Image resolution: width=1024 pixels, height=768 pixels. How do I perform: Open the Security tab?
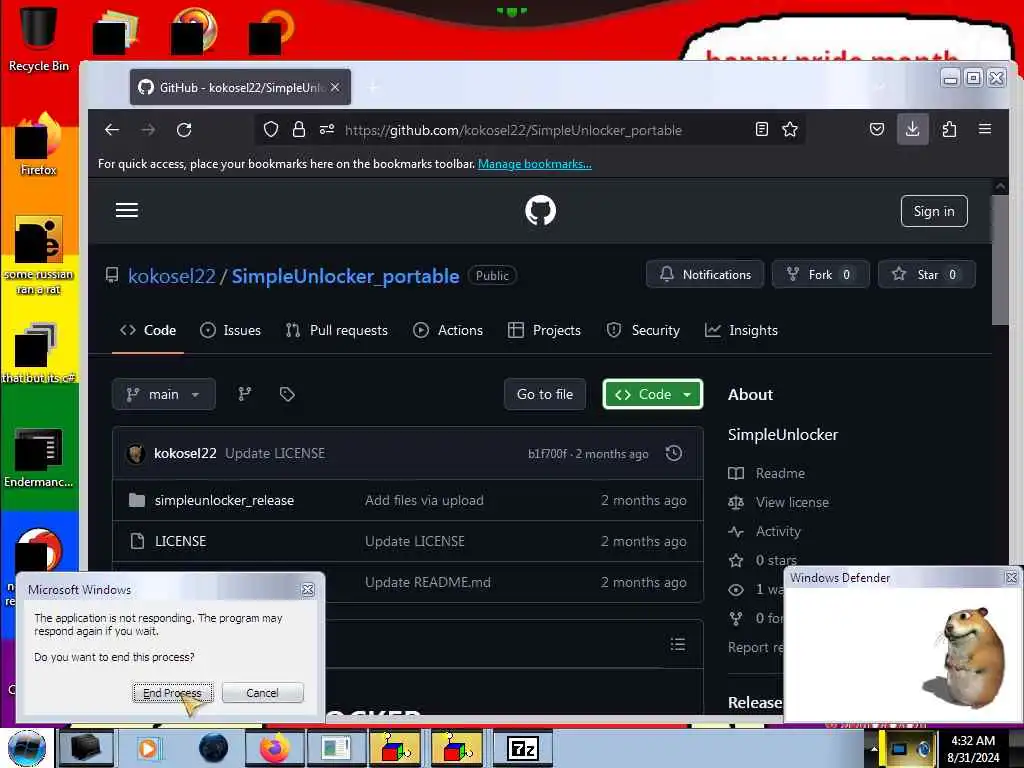(643, 330)
